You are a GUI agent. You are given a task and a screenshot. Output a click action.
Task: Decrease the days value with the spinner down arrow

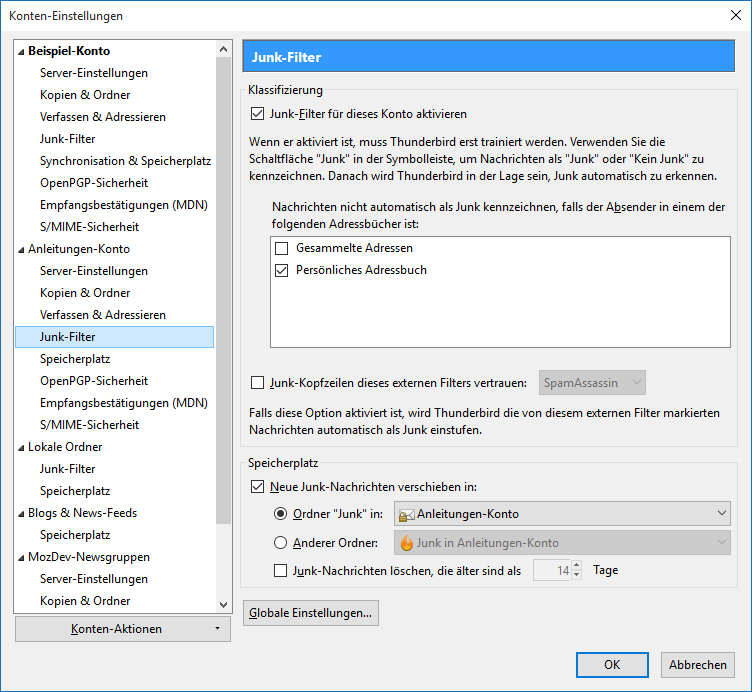click(x=576, y=575)
